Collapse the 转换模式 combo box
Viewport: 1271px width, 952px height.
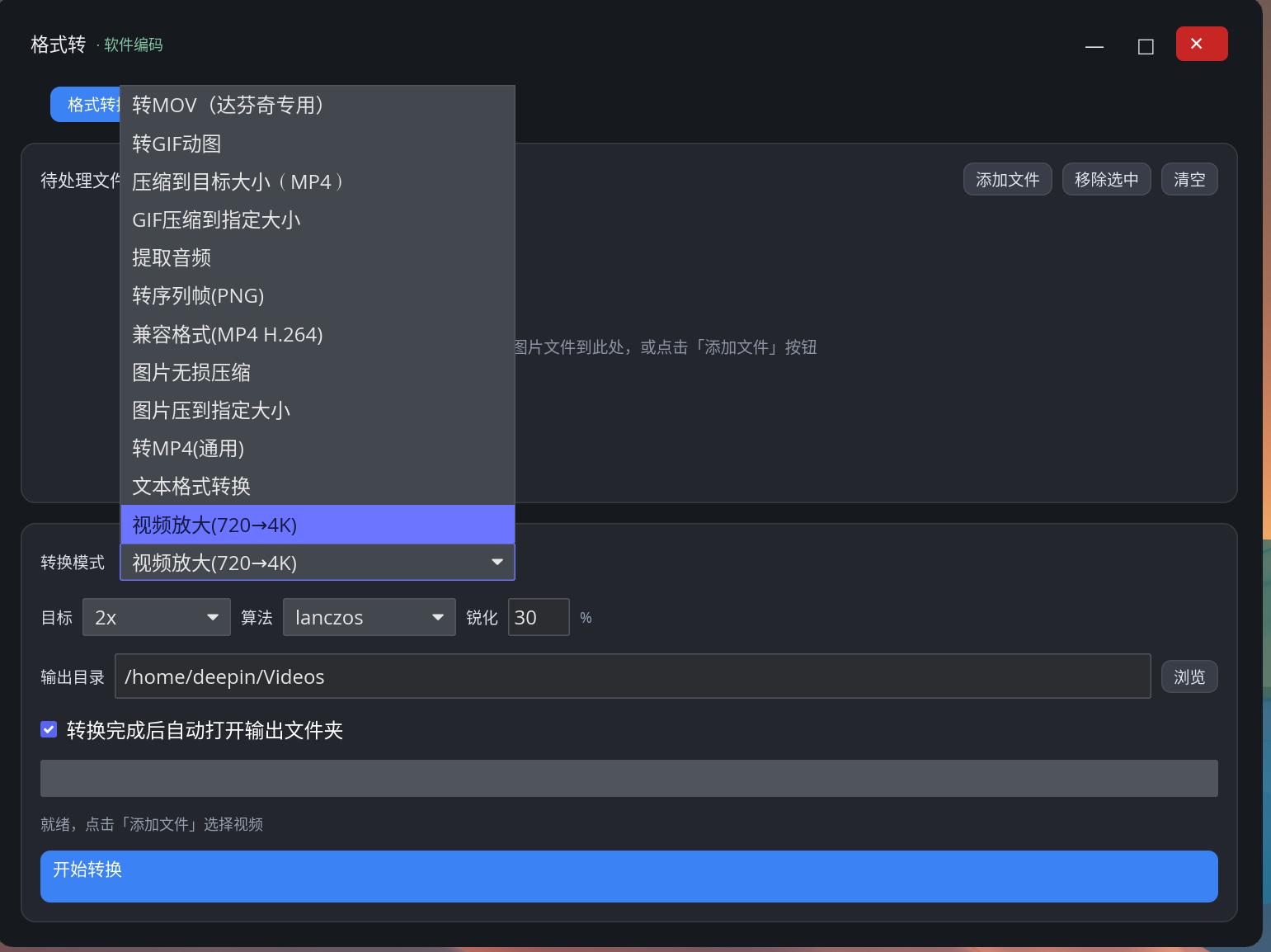tap(318, 563)
